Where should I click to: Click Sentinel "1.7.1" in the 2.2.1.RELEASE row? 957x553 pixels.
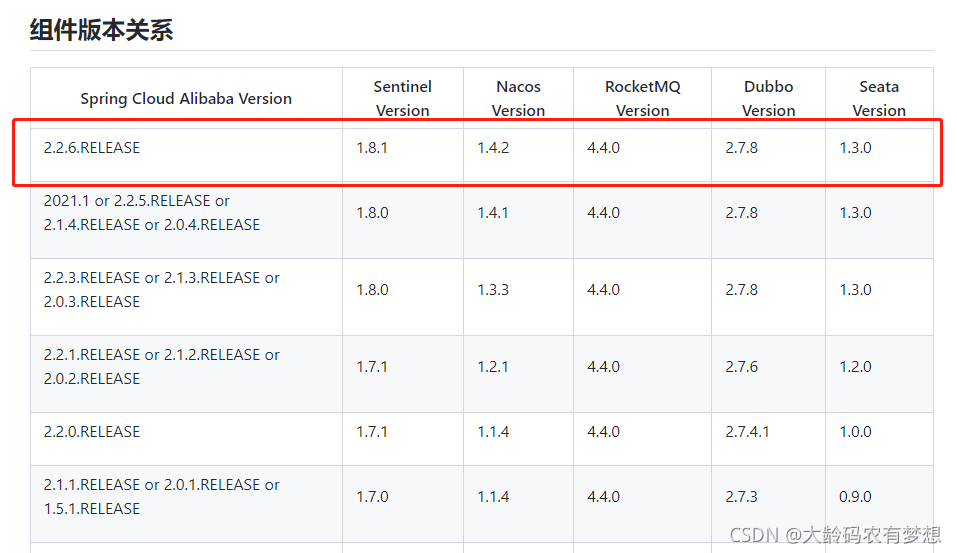(x=372, y=367)
